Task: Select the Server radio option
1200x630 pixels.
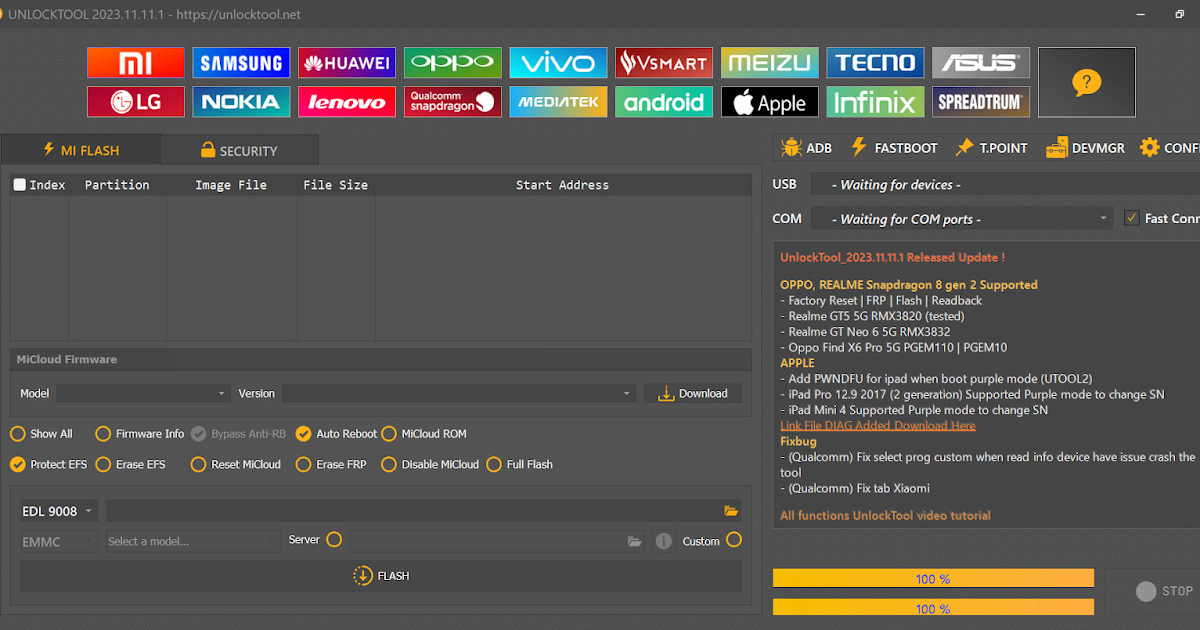Action: pyautogui.click(x=334, y=540)
